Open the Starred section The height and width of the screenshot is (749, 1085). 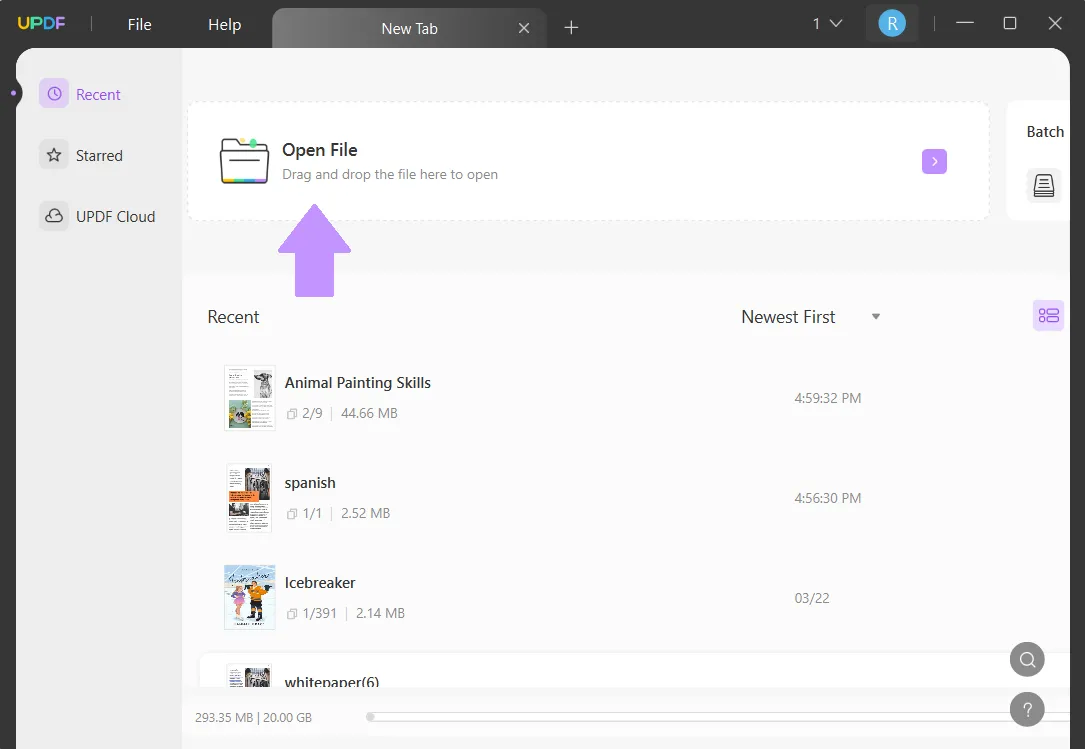tap(82, 155)
